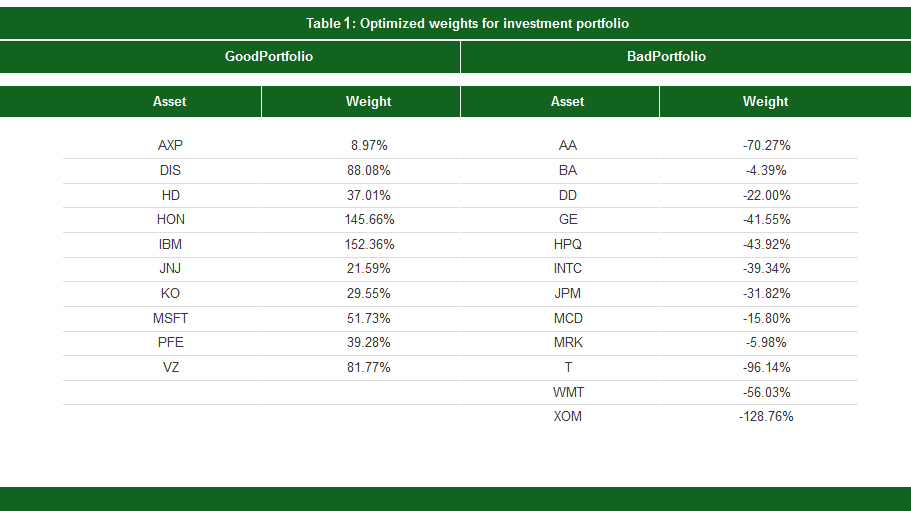Click the VZ weight 81.77%
Image resolution: width=911 pixels, height=511 pixels.
(x=370, y=368)
